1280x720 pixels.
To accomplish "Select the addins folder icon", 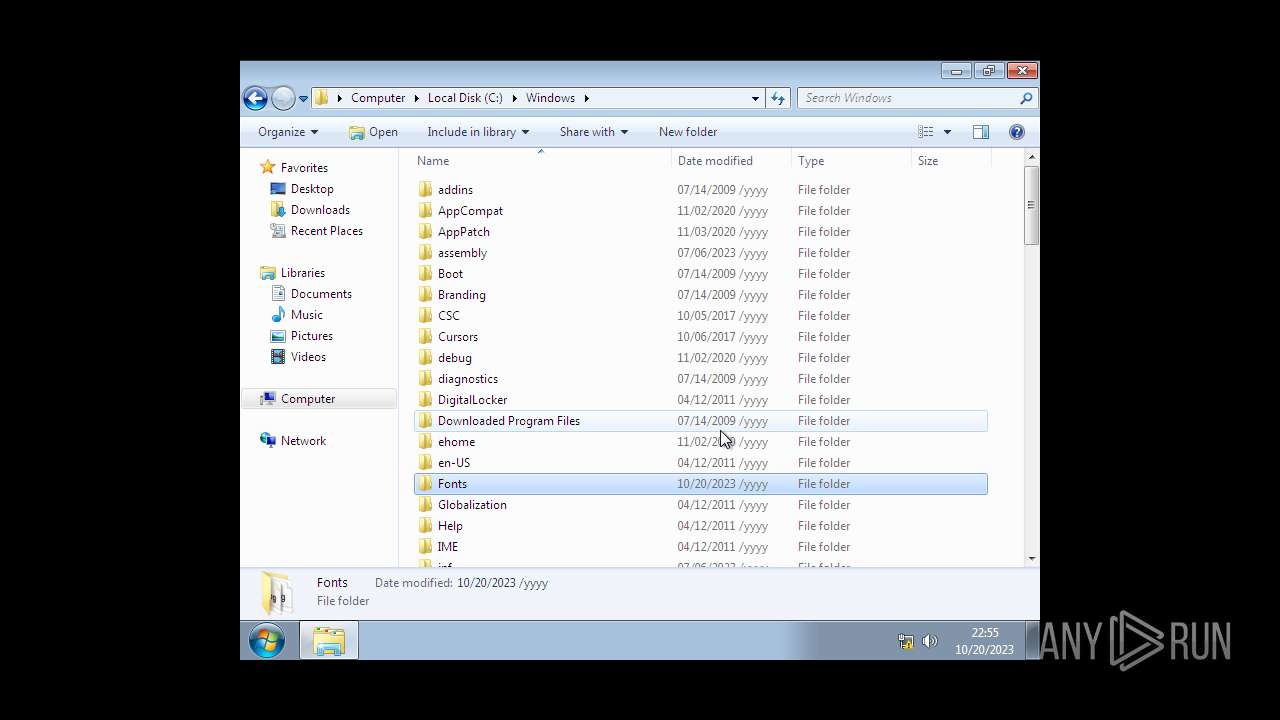I will point(425,190).
